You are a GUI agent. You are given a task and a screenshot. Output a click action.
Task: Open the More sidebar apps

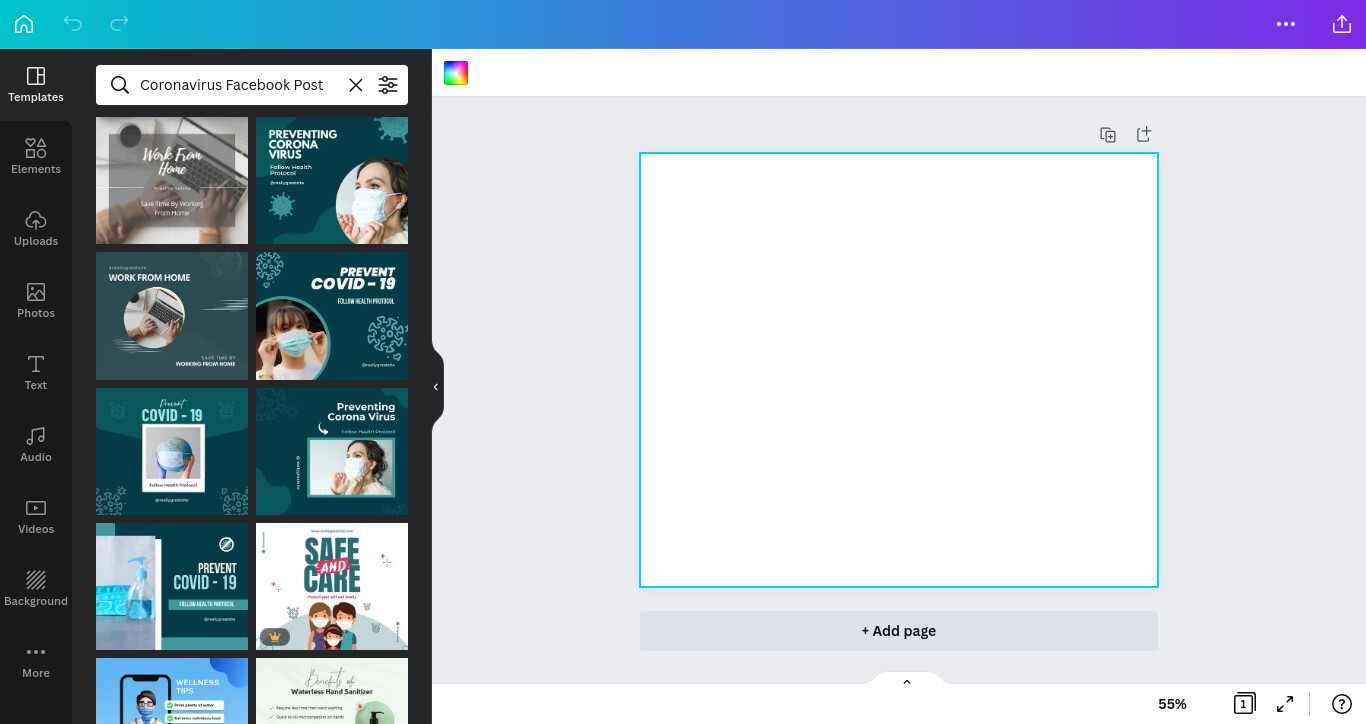click(36, 661)
